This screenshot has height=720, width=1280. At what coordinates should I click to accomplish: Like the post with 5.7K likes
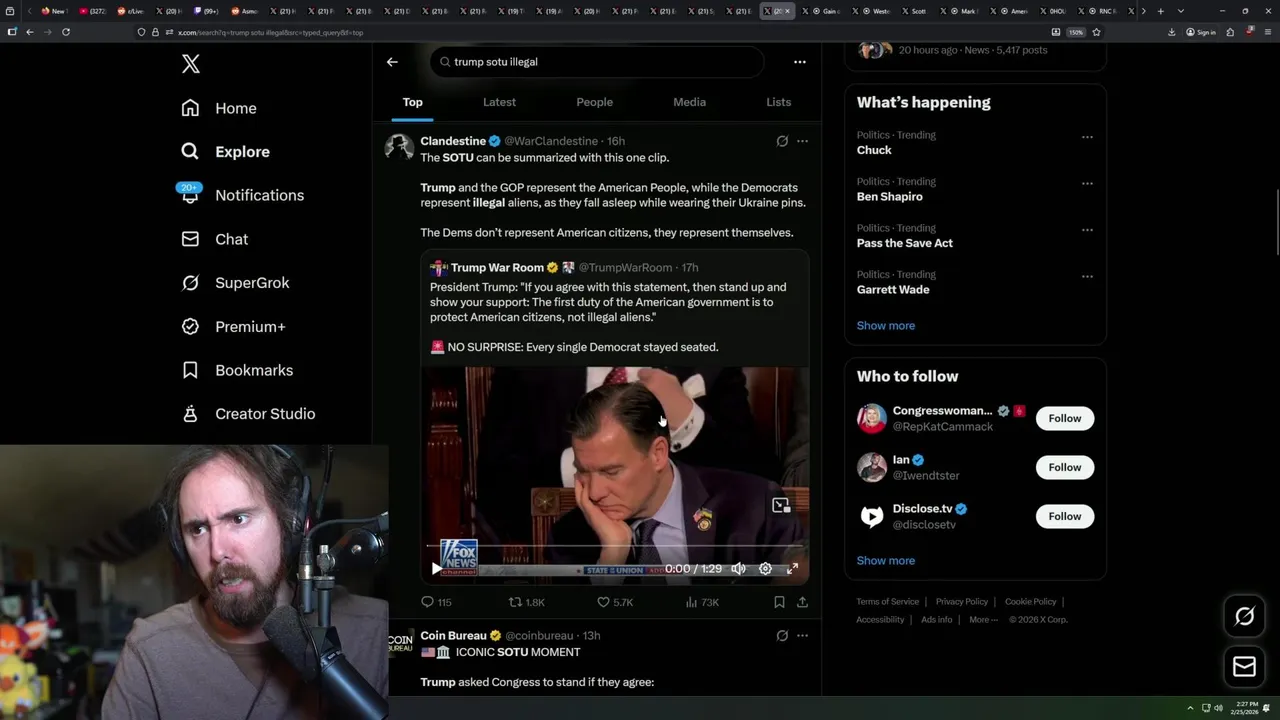(615, 602)
